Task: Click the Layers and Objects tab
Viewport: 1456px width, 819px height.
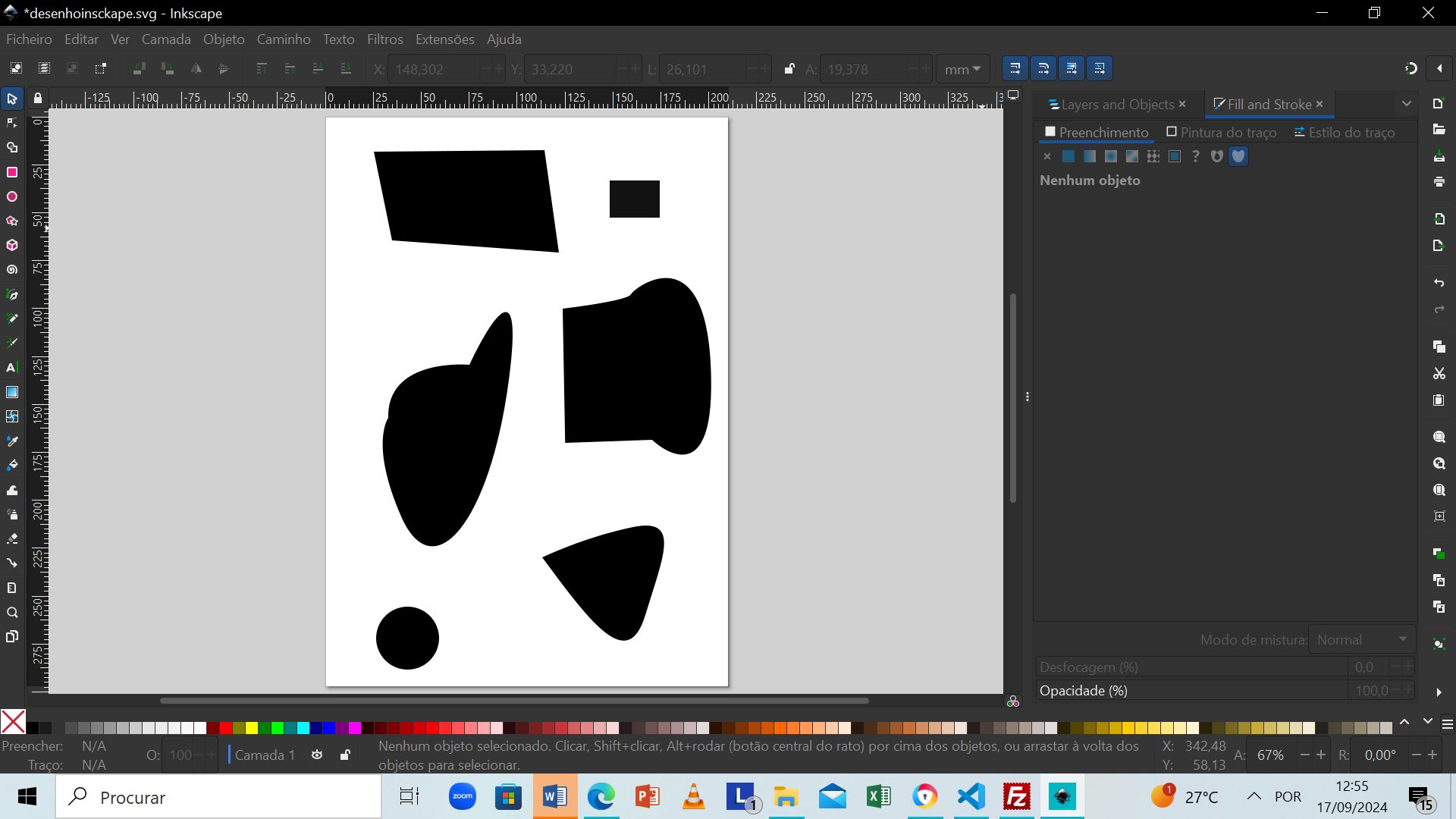Action: (x=1112, y=104)
